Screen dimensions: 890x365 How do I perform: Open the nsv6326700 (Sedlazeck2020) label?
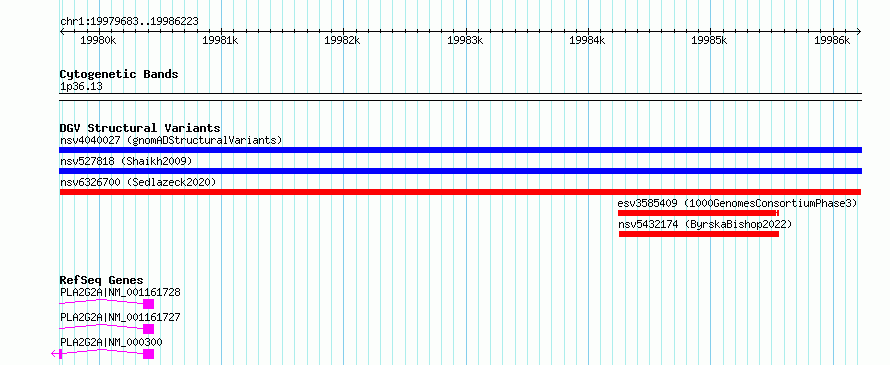pyautogui.click(x=138, y=182)
